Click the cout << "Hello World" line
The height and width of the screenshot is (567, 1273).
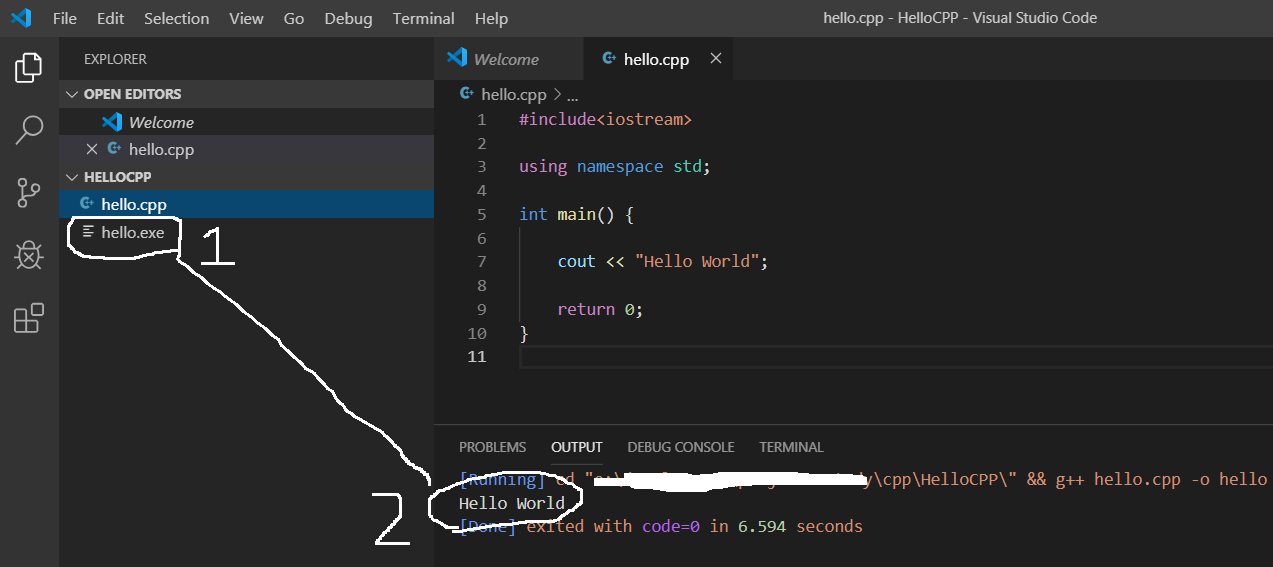(x=663, y=261)
